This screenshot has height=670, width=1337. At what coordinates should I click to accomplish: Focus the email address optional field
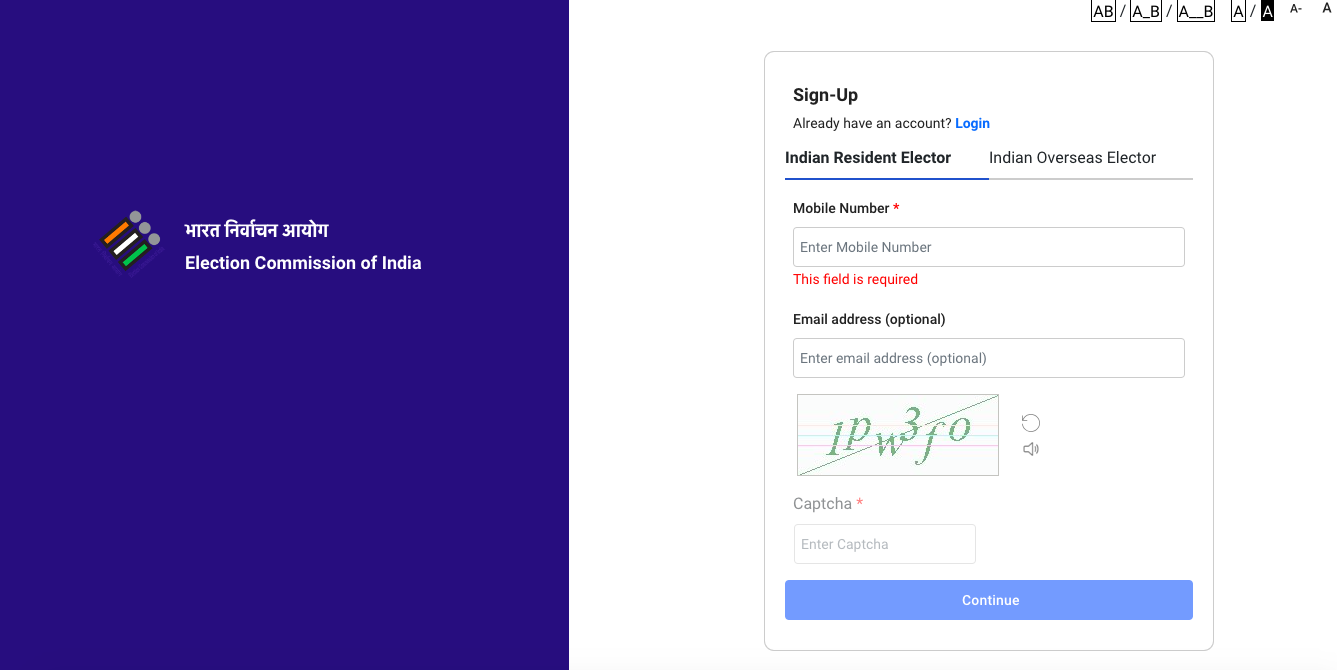click(988, 358)
